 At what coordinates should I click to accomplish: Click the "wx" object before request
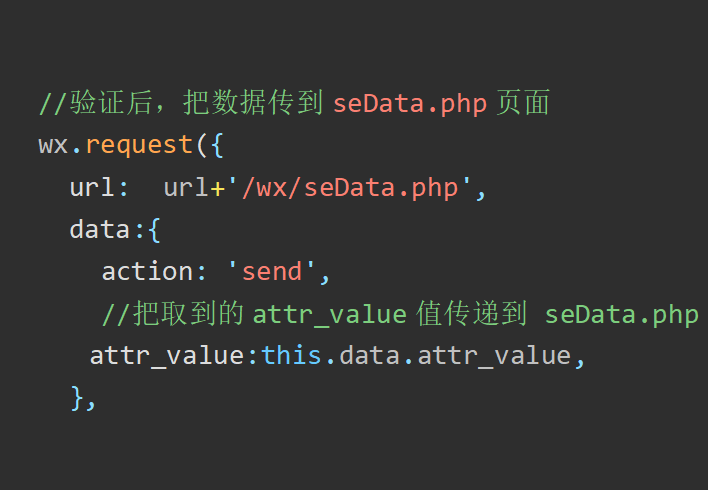tap(54, 145)
